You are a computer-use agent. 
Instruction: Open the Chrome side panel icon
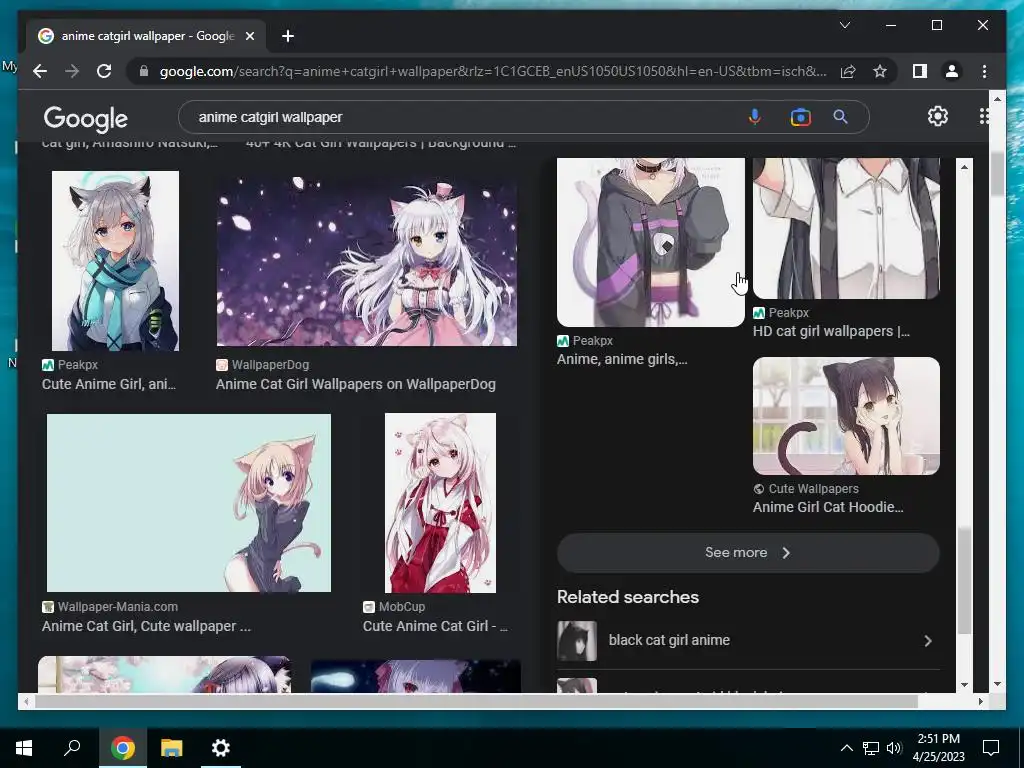[x=920, y=71]
